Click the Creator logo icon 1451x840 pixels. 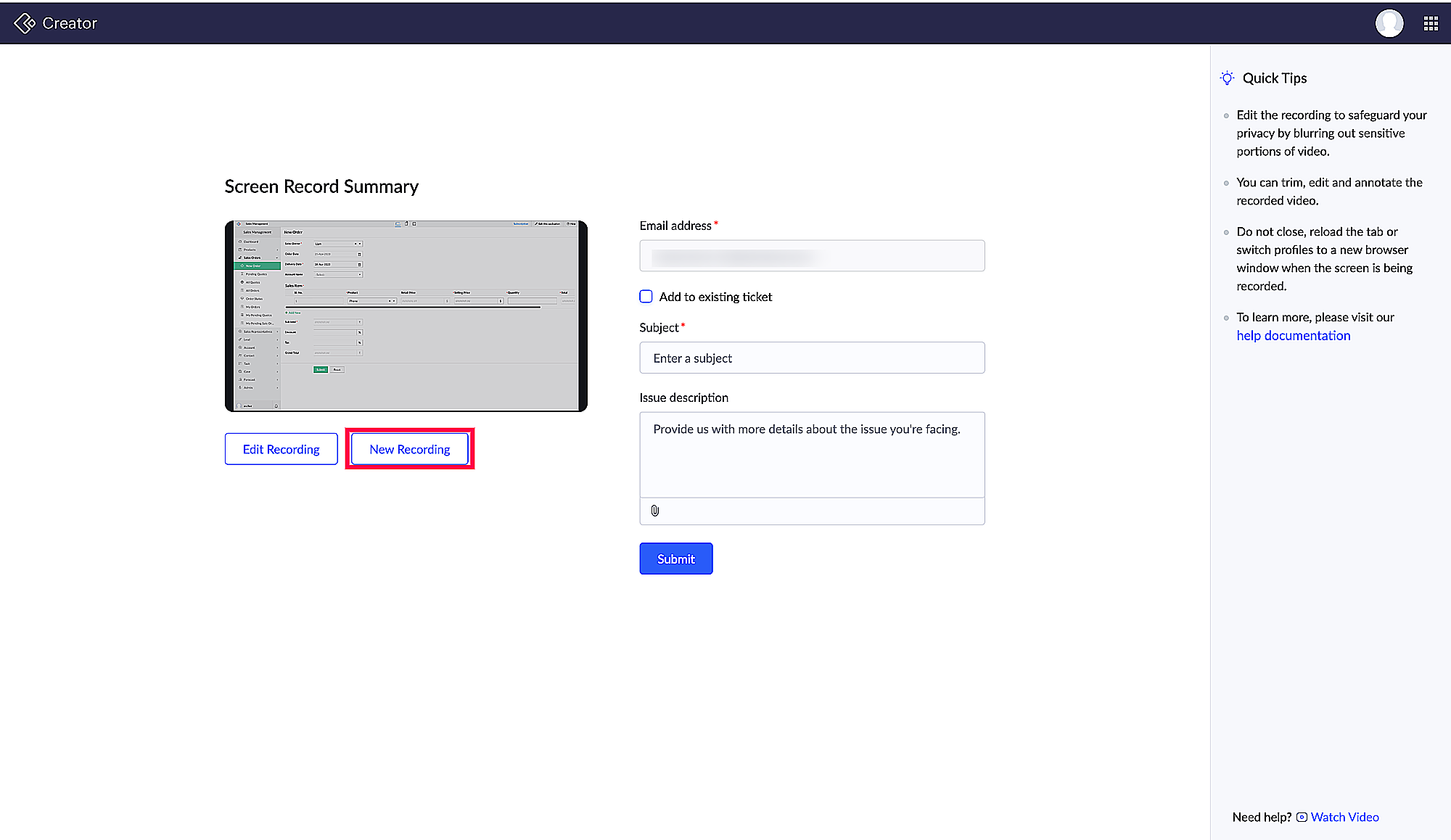25,23
